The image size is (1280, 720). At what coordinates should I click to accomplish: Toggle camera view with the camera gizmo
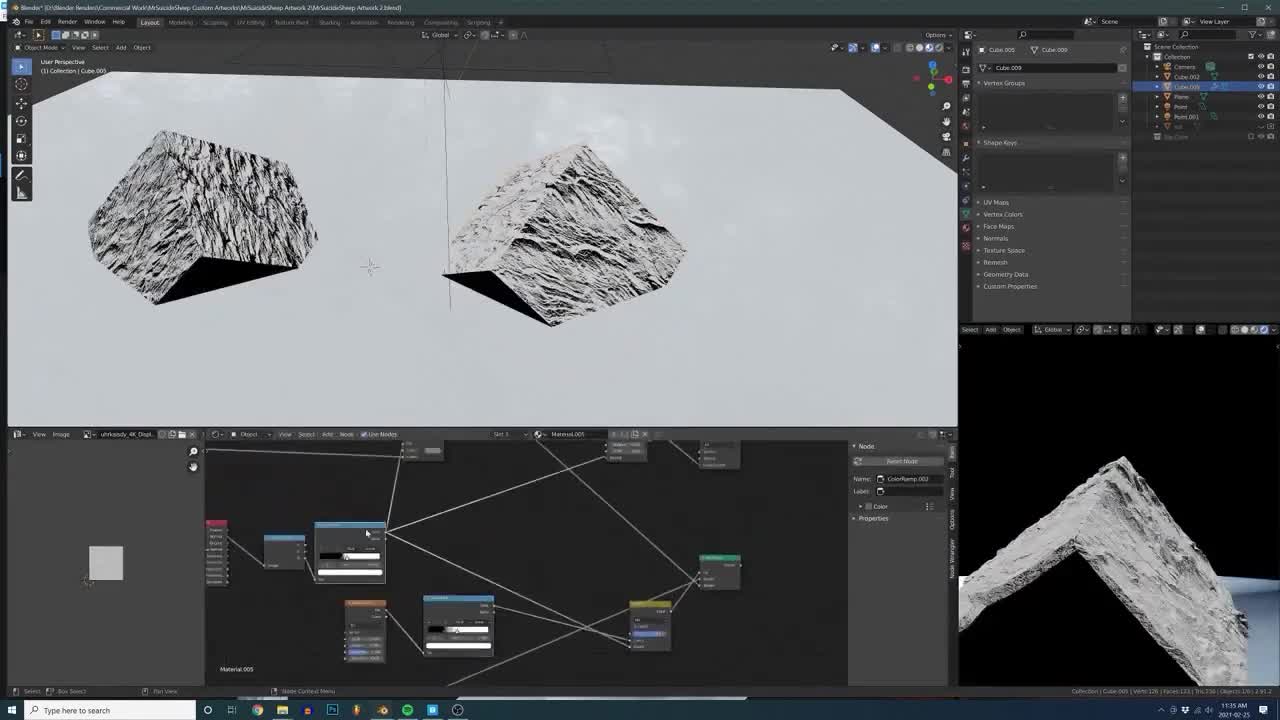pyautogui.click(x=946, y=137)
